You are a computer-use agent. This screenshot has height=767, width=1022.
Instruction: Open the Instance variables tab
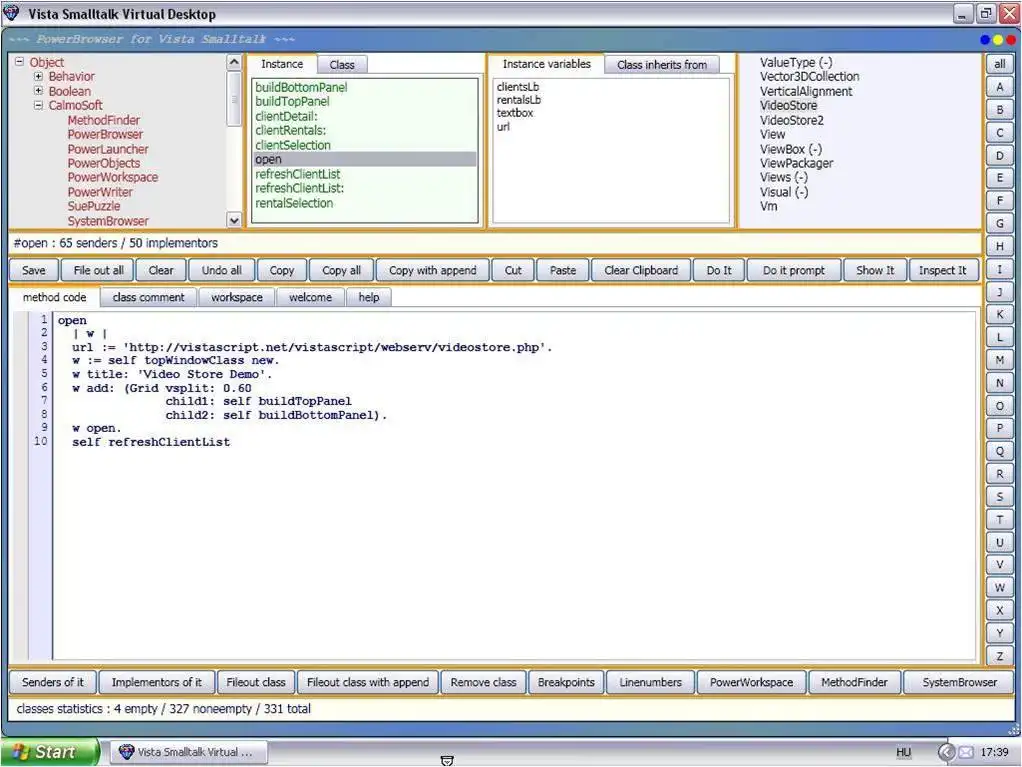[546, 64]
